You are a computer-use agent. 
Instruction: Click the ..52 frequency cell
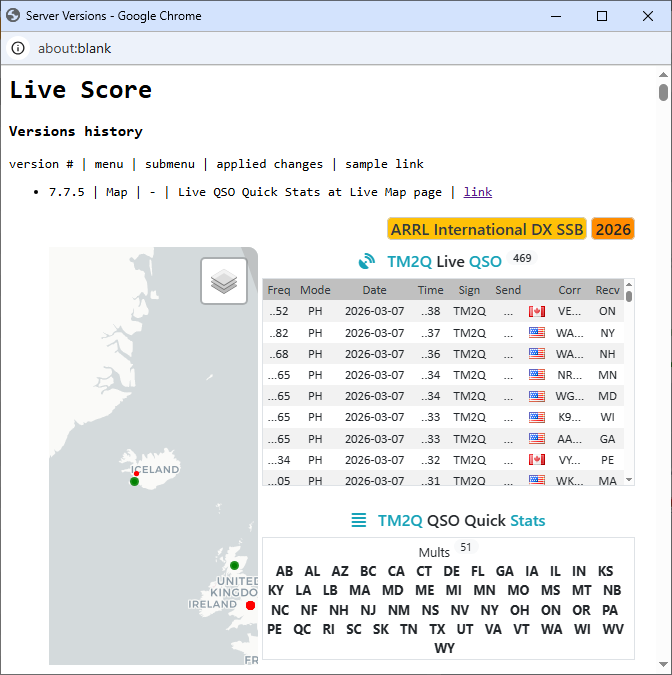279,311
